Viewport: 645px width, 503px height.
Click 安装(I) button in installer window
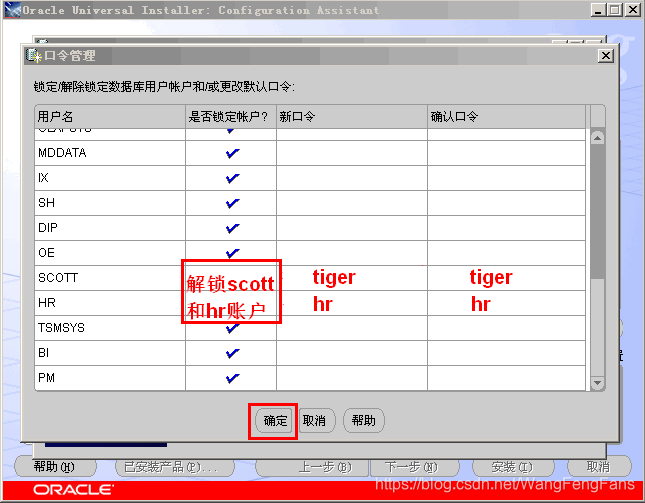pos(513,467)
